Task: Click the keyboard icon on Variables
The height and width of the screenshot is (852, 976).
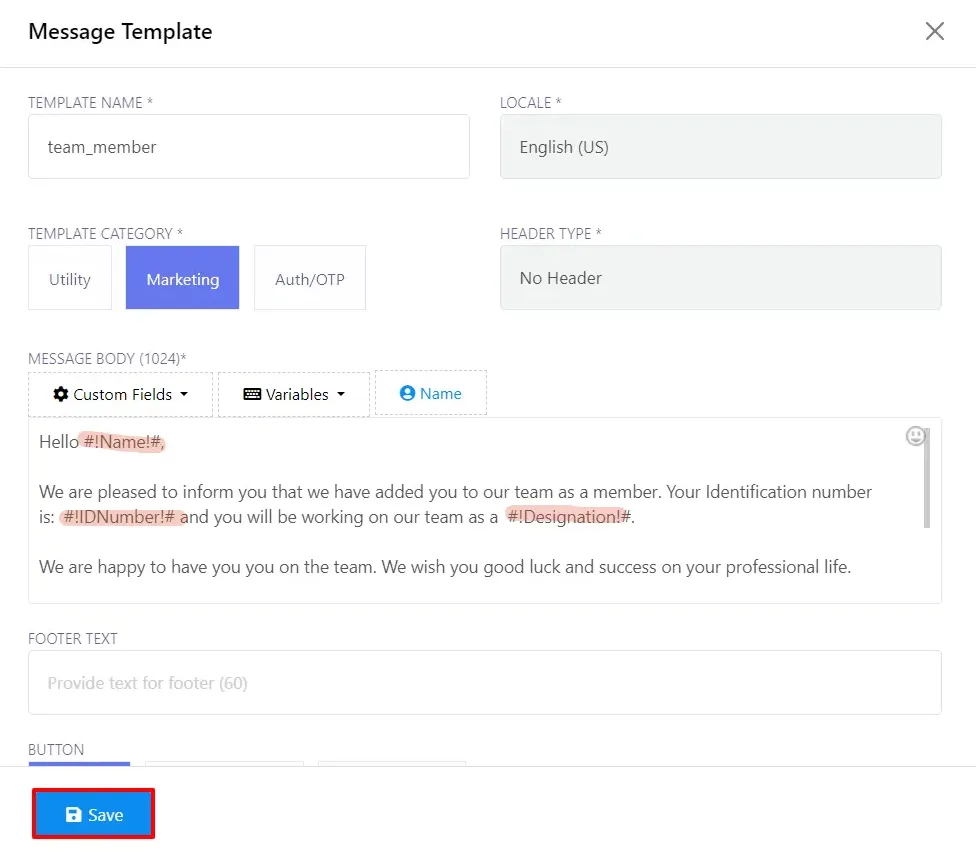Action: pos(252,394)
